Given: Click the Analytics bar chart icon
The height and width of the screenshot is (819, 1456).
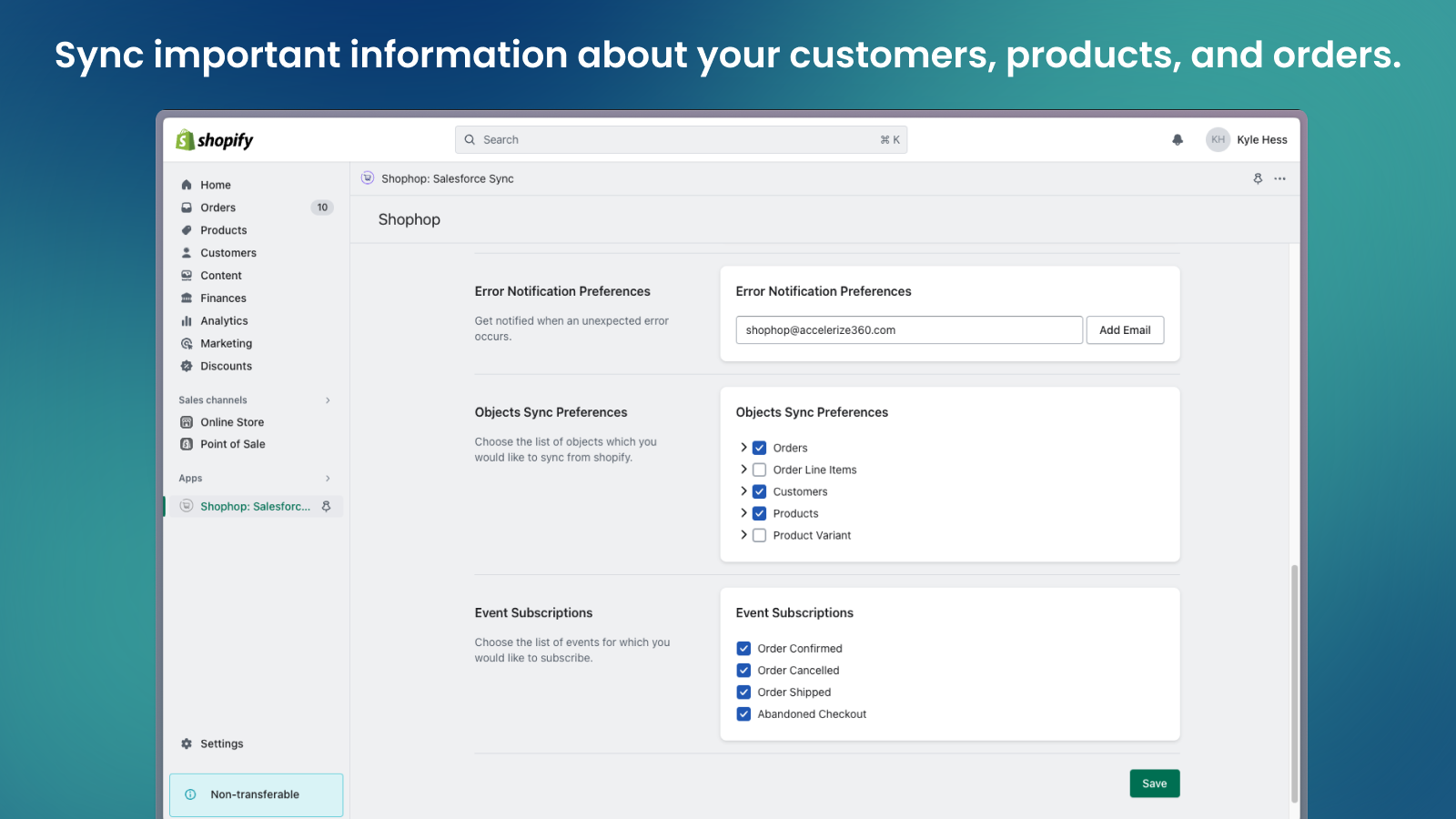Looking at the screenshot, I should click(x=187, y=321).
